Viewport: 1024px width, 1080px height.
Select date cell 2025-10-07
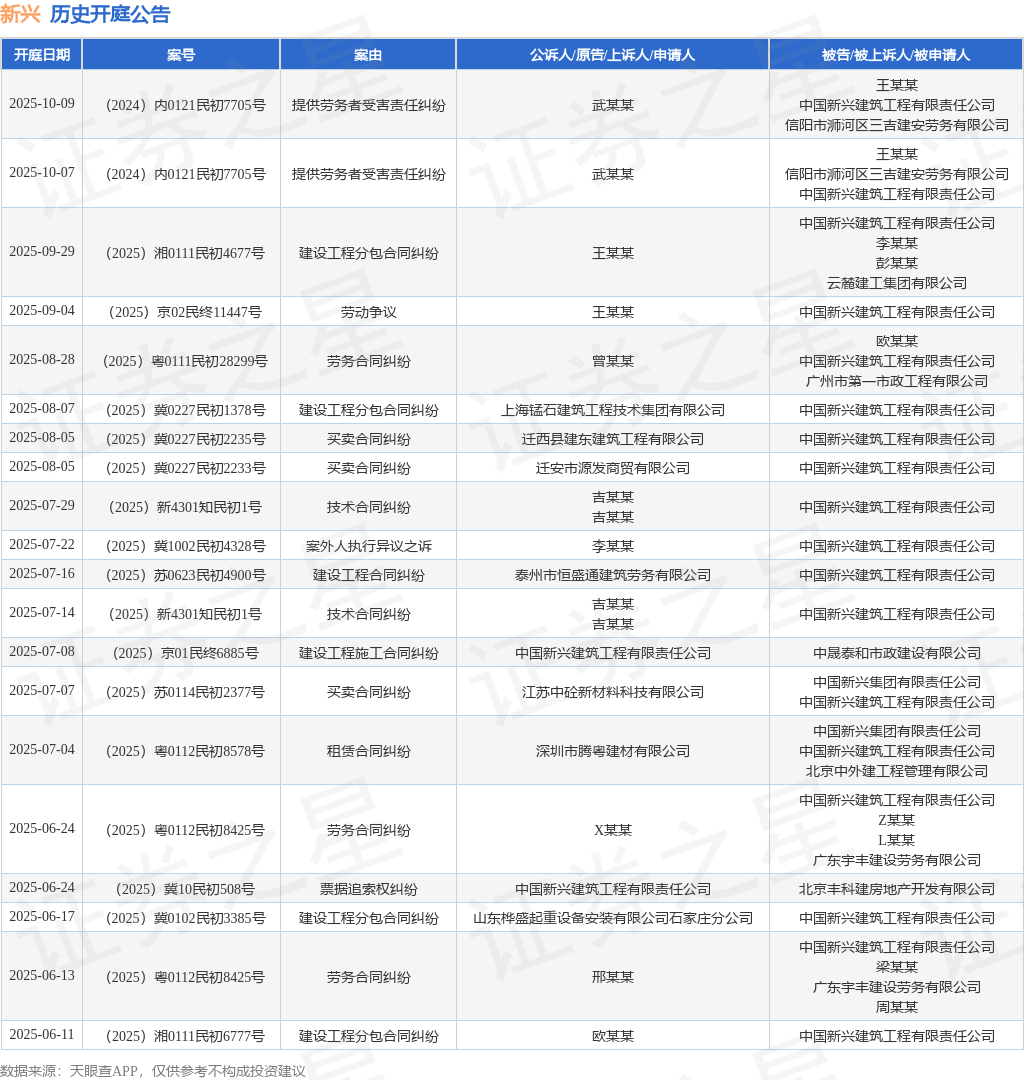tap(42, 172)
